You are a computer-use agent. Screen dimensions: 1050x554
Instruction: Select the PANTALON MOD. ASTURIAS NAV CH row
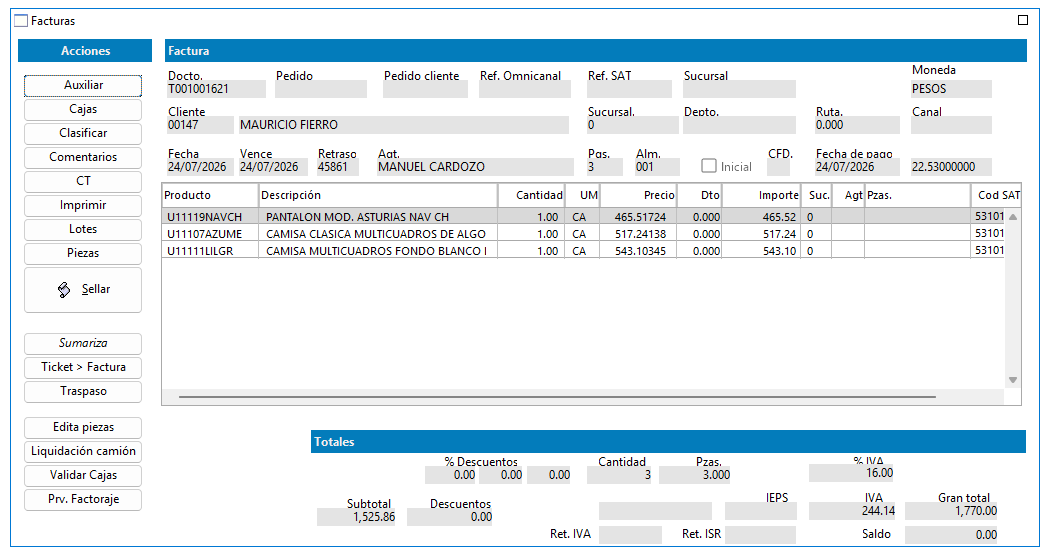pos(583,217)
